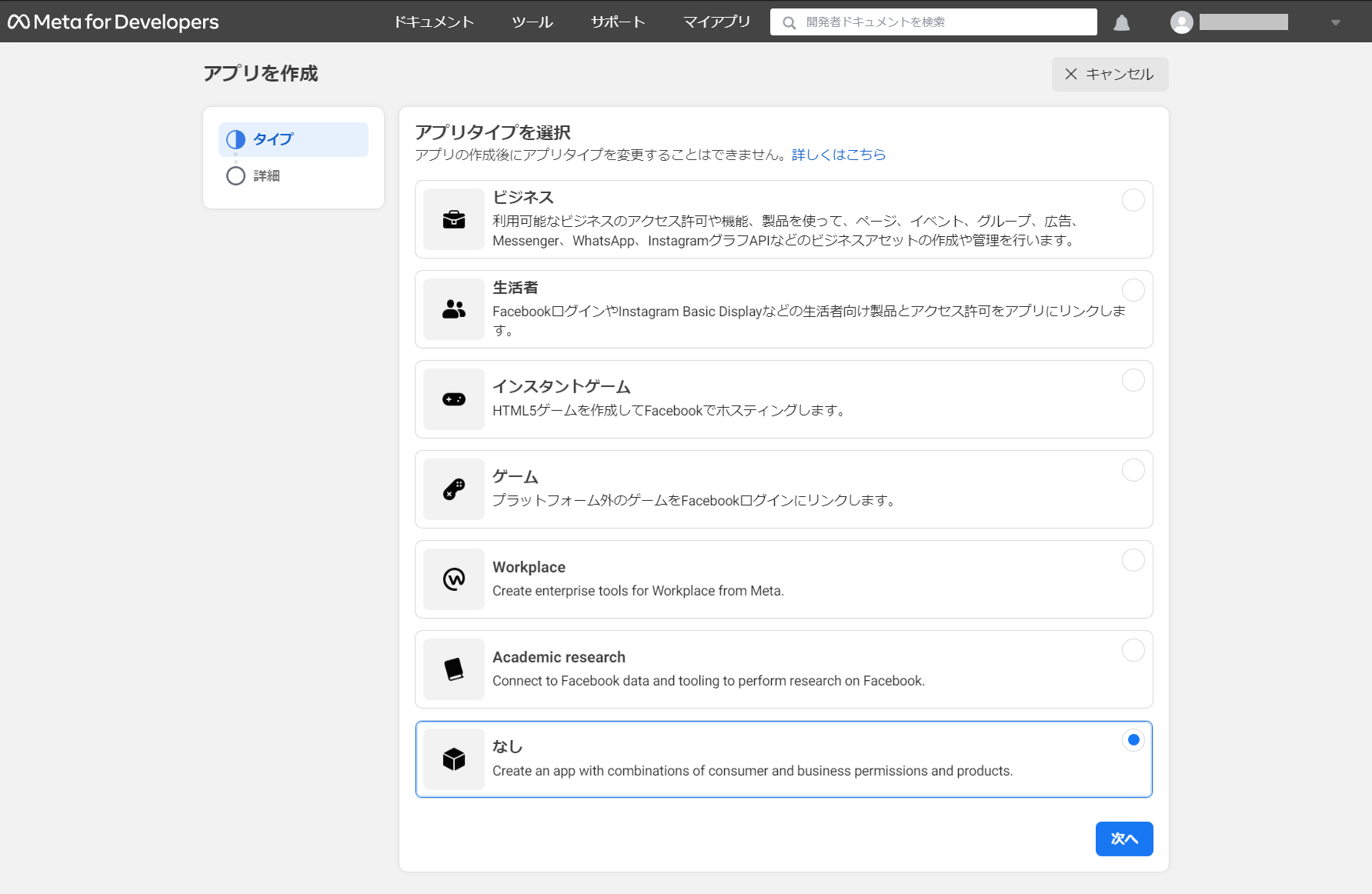Open the マイアプリ menu

tap(716, 22)
